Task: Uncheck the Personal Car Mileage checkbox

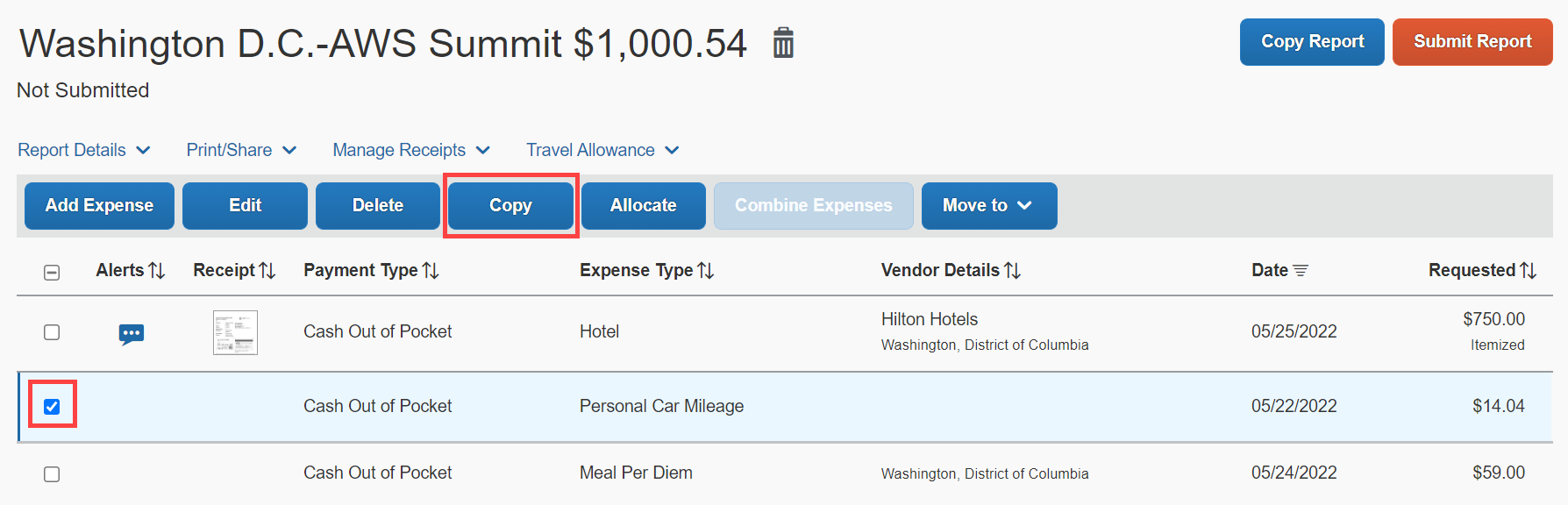Action: point(52,406)
